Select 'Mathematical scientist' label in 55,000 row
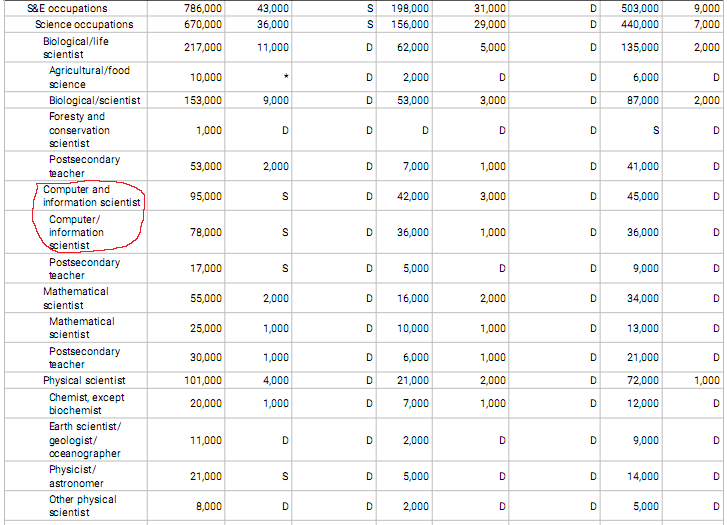Screen dimensions: 727x525 click(76, 298)
